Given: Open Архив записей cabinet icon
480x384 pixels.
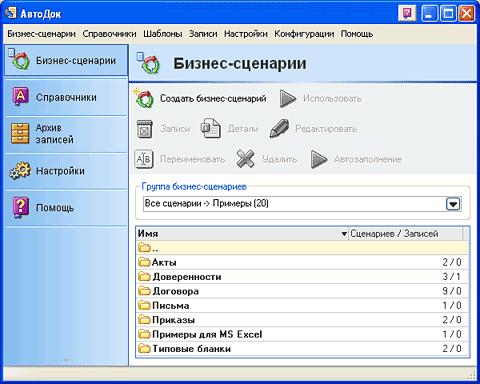Looking at the screenshot, I should (x=20, y=133).
